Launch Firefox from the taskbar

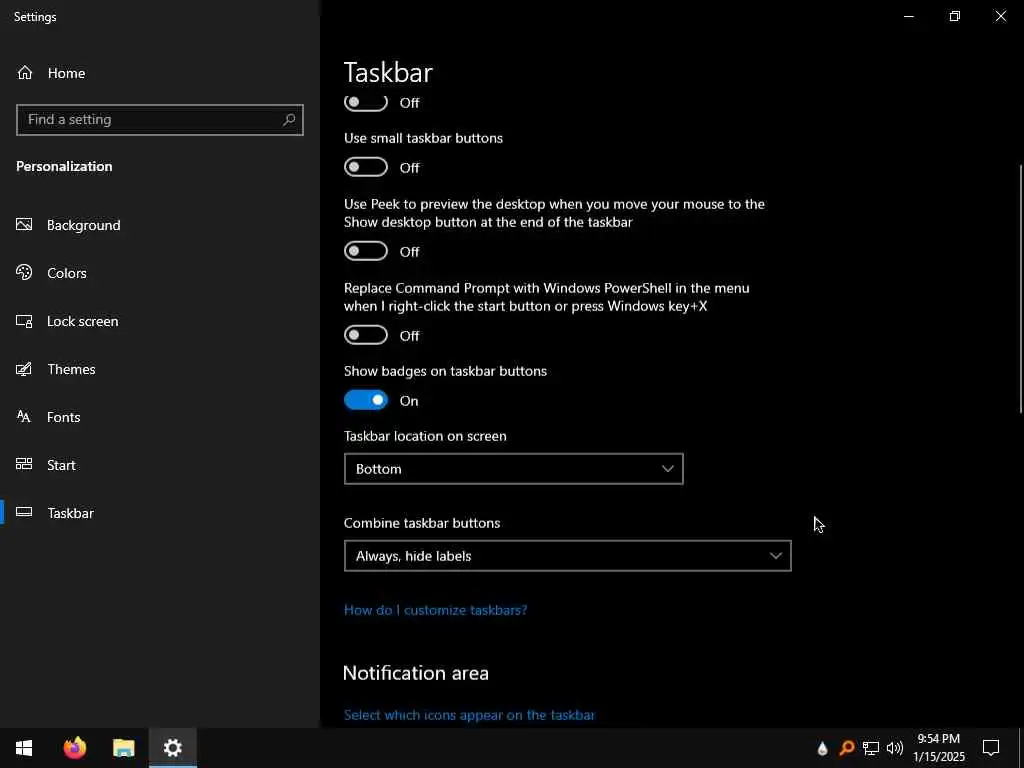[x=74, y=748]
